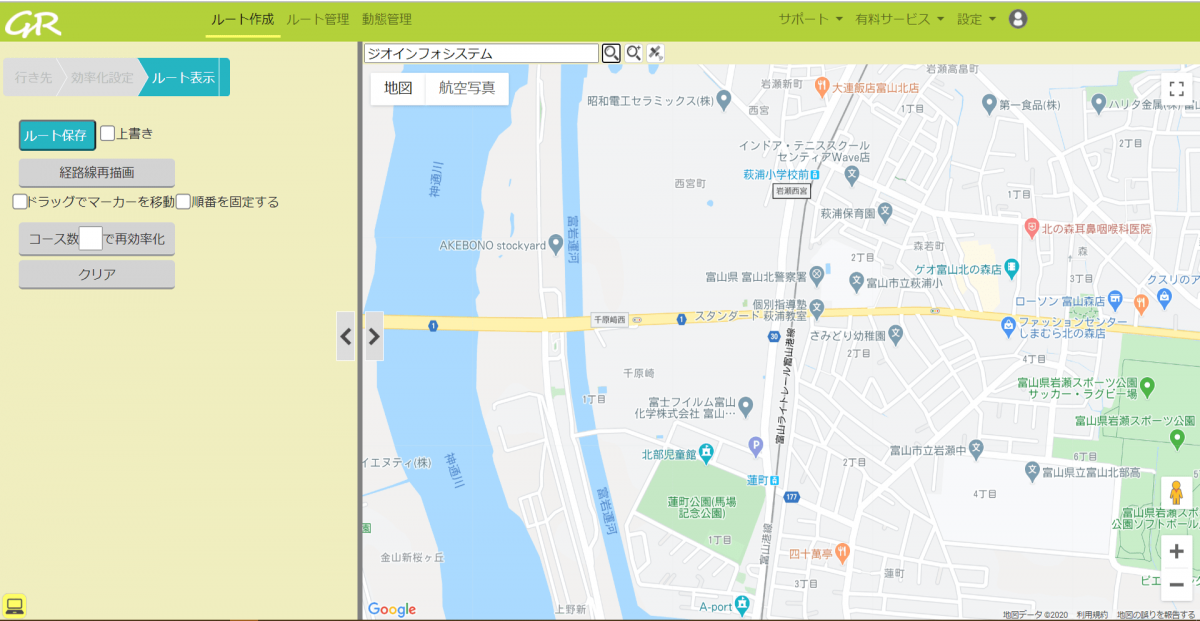Switch to ルート管理 tab

[318, 19]
